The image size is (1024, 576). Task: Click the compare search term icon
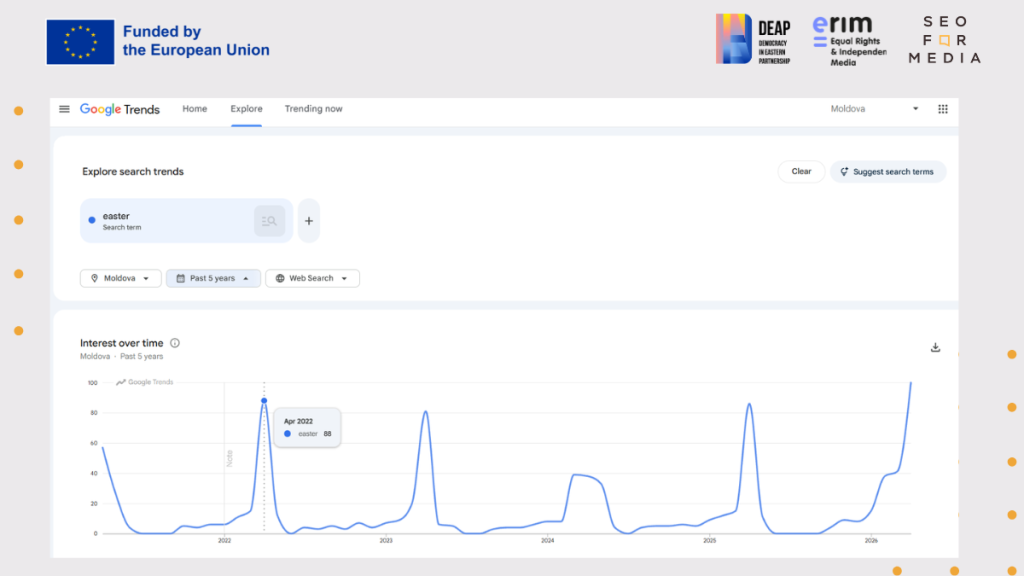click(269, 221)
